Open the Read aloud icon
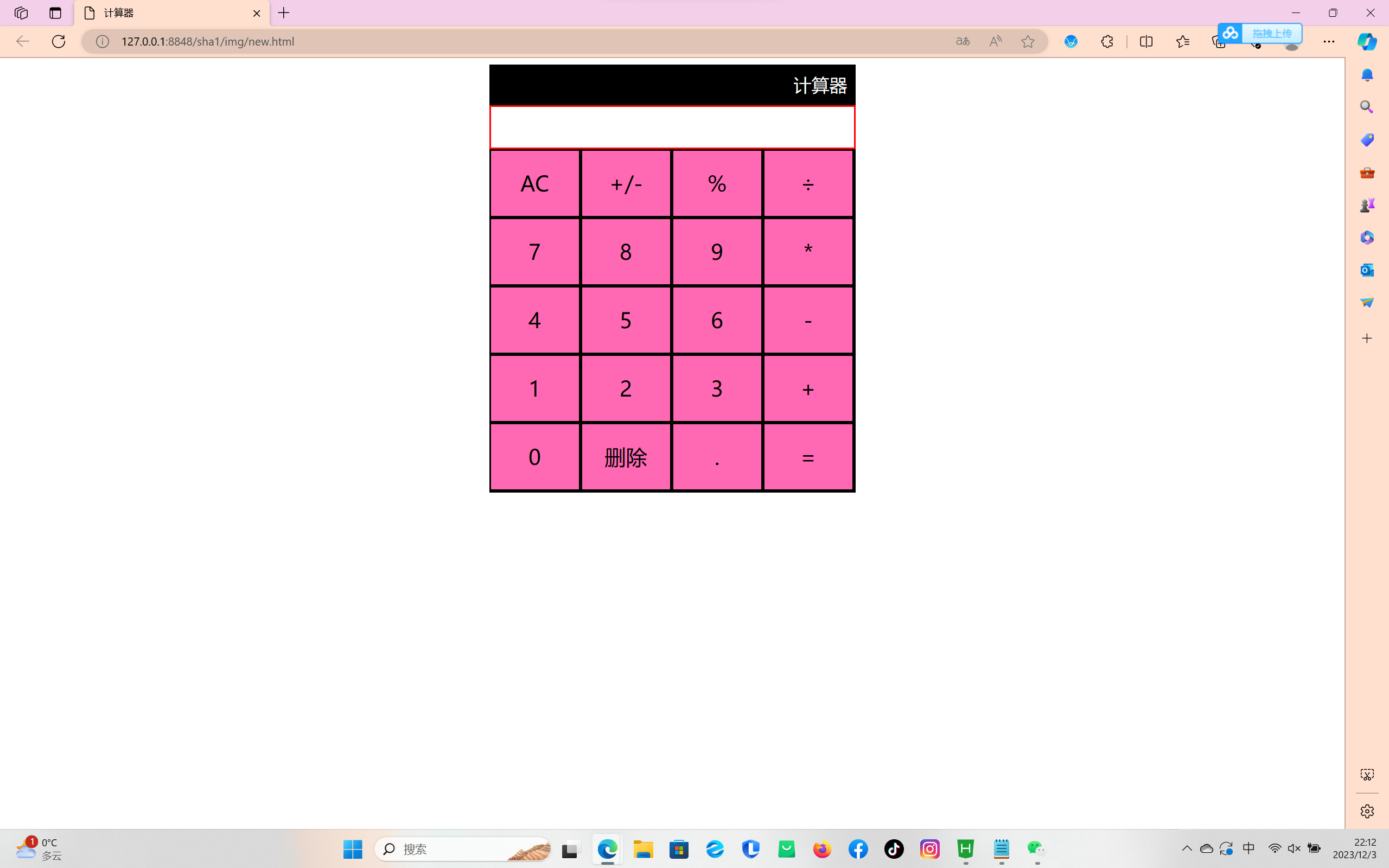1389x868 pixels. 995,41
